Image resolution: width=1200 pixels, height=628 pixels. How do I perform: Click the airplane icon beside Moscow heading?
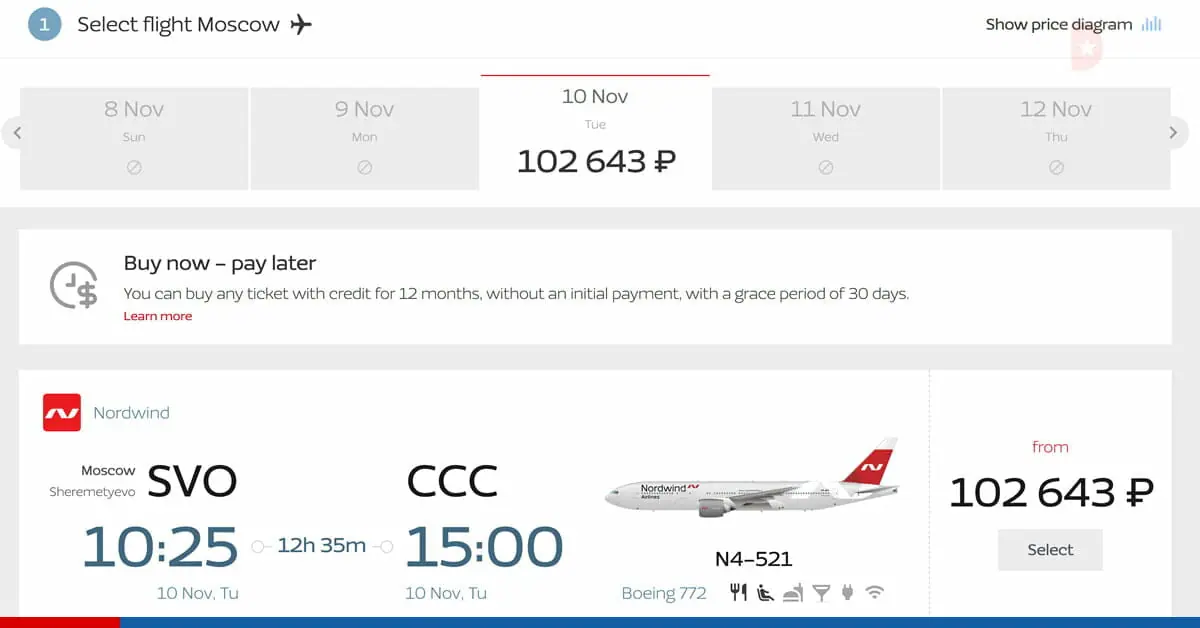(x=301, y=25)
